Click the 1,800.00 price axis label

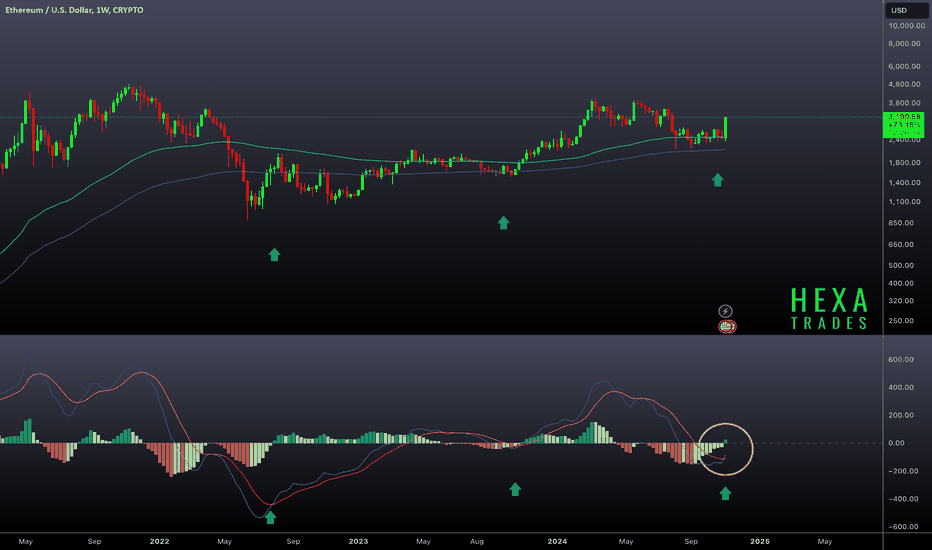[904, 163]
